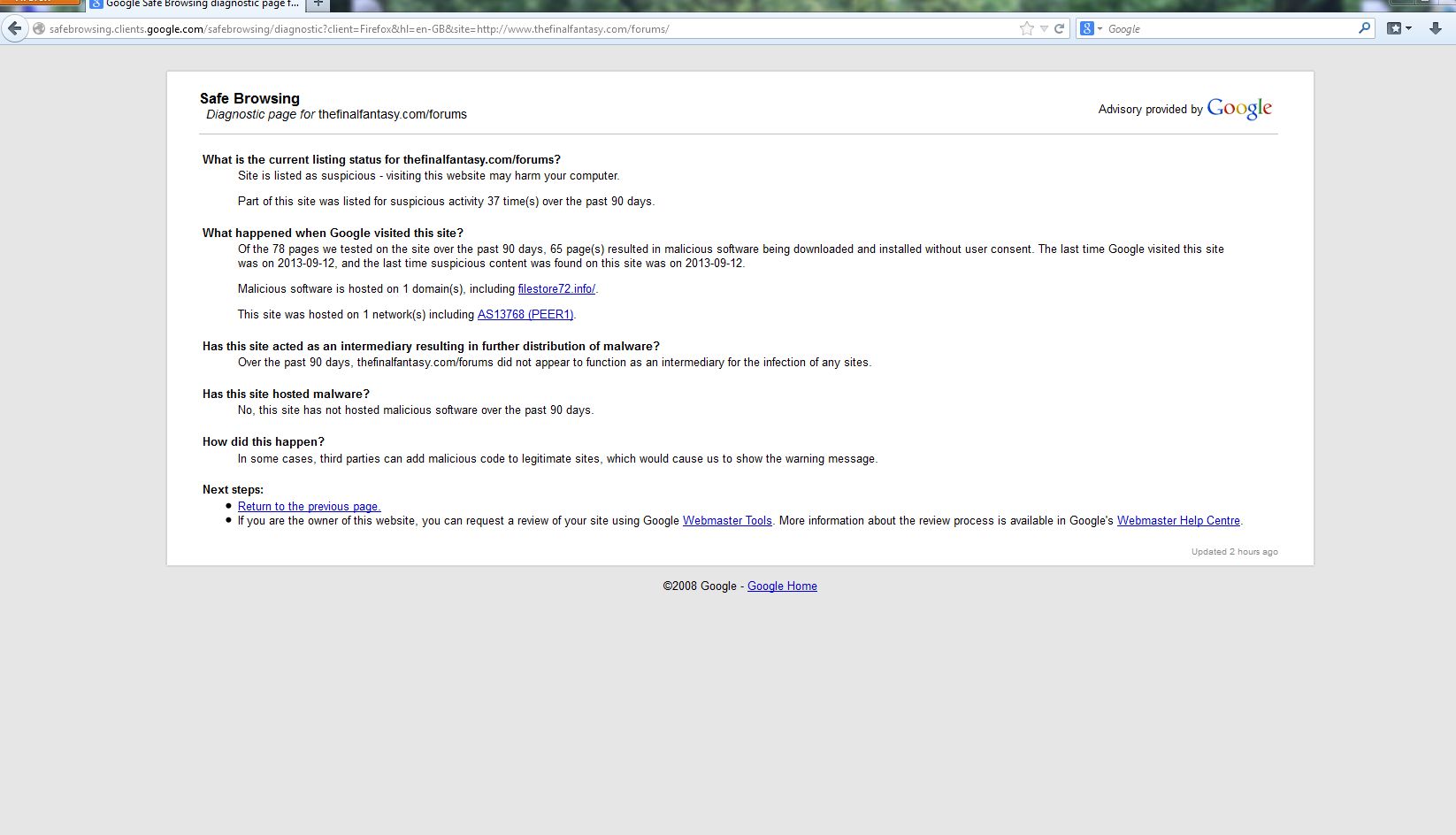The image size is (1456, 835).
Task: Follow the Google Home footer link
Action: pyautogui.click(x=782, y=586)
